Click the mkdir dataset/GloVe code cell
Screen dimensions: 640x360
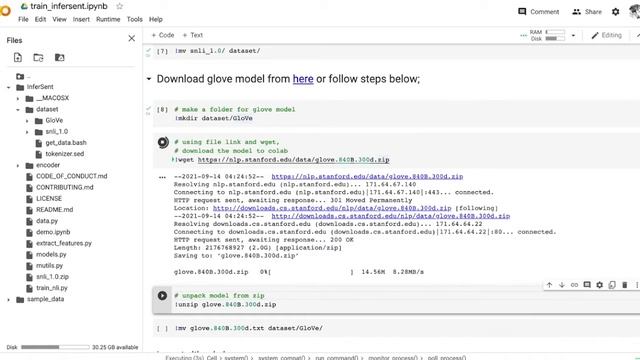pos(396,114)
